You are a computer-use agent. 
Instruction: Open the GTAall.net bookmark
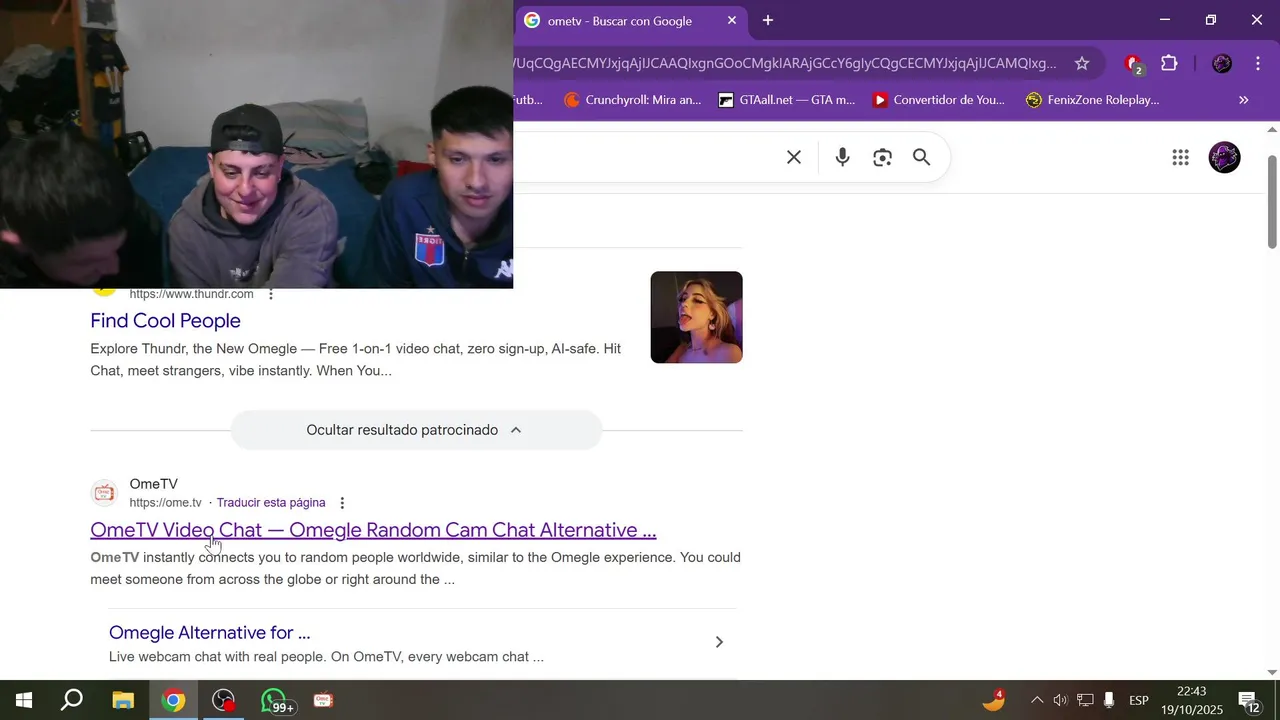[787, 100]
